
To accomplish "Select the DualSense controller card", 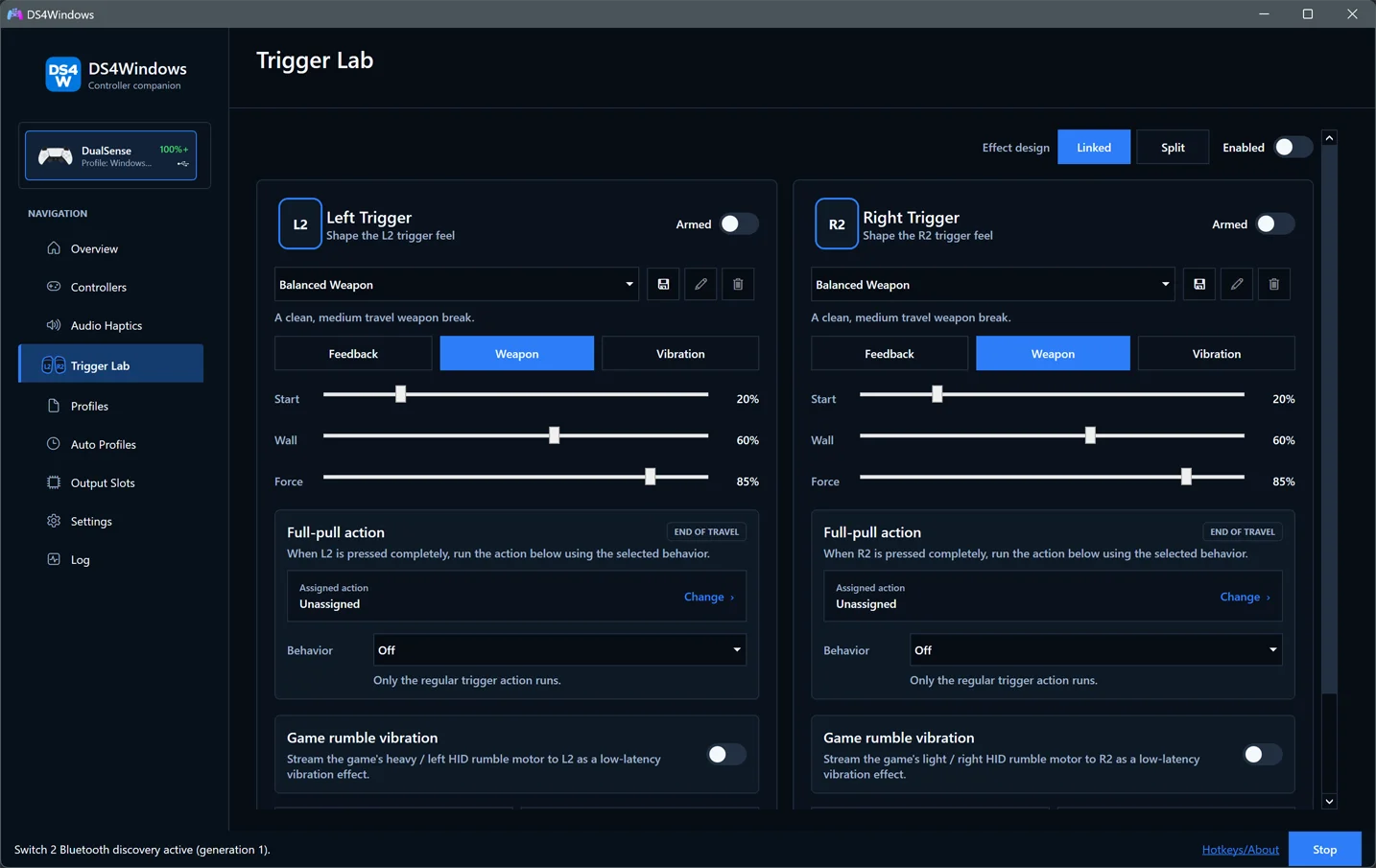I will [x=111, y=155].
